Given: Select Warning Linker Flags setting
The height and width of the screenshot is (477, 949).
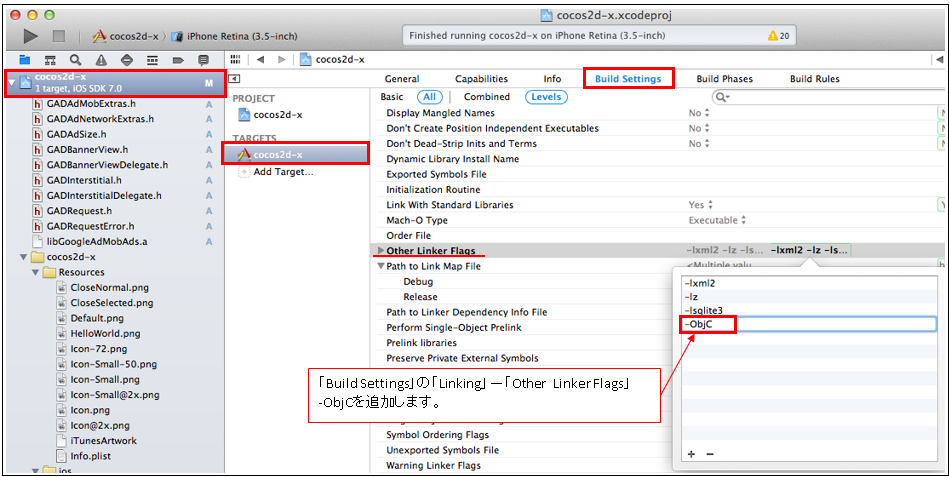Looking at the screenshot, I should tap(433, 465).
